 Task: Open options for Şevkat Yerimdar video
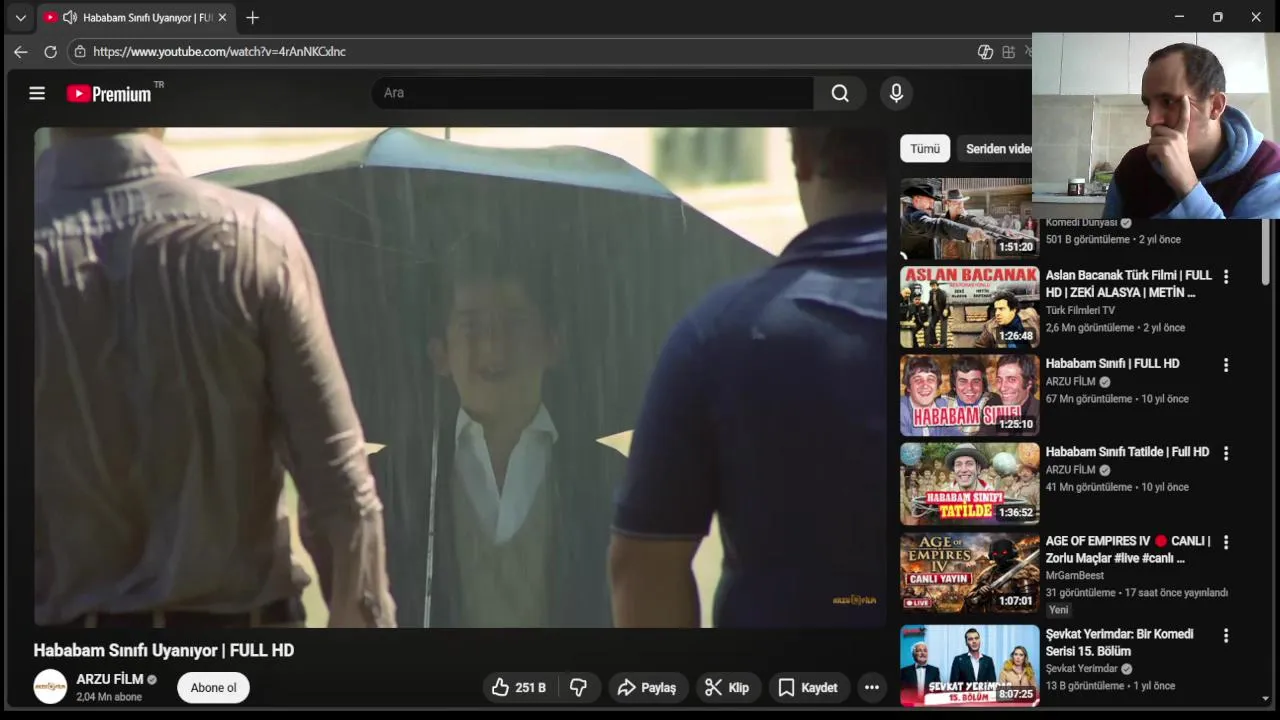(x=1226, y=635)
